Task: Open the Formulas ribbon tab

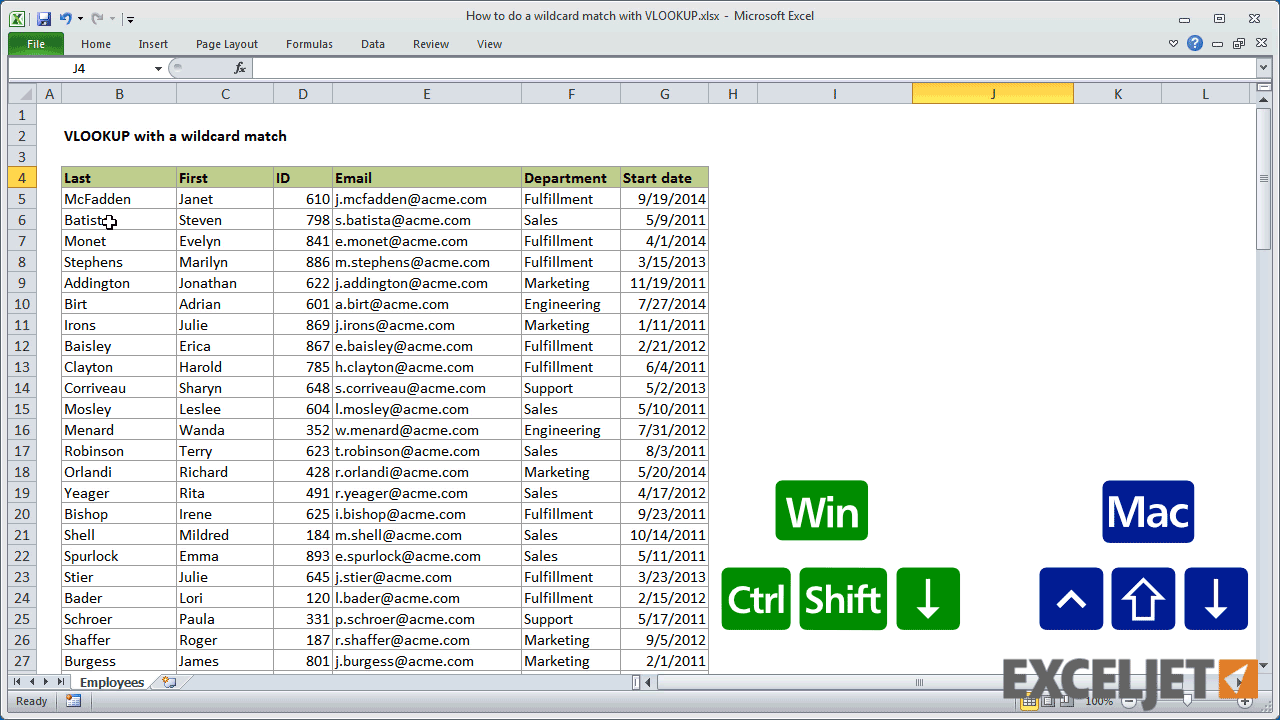Action: [x=309, y=44]
